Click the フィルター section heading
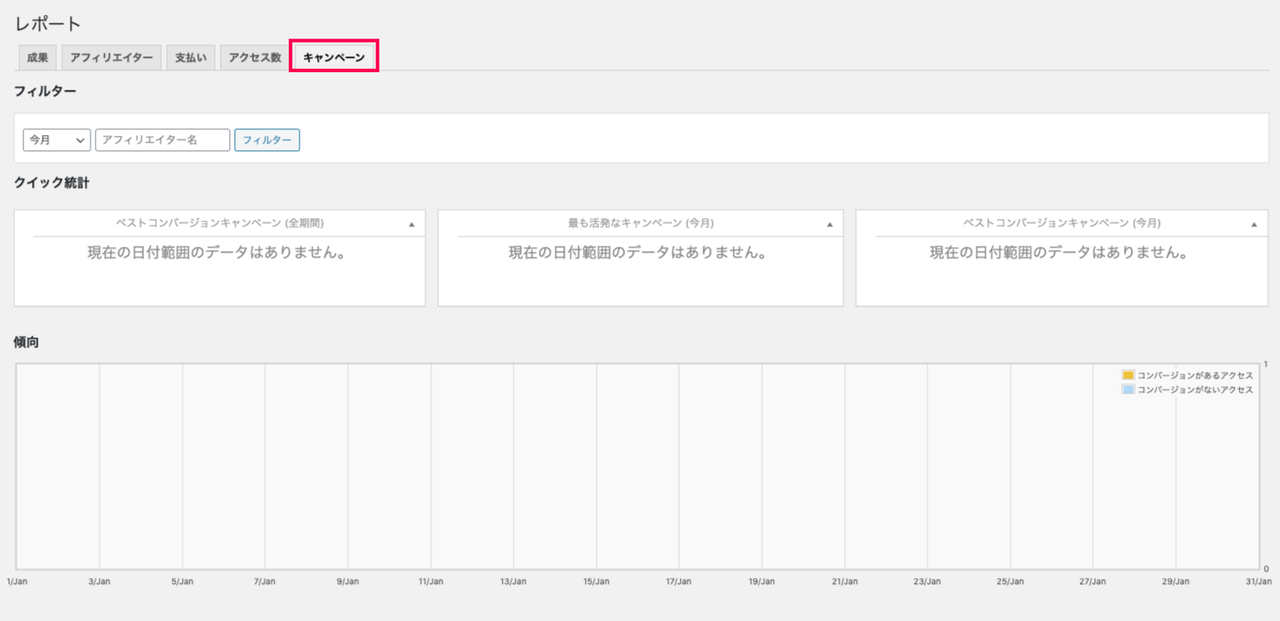 [45, 91]
